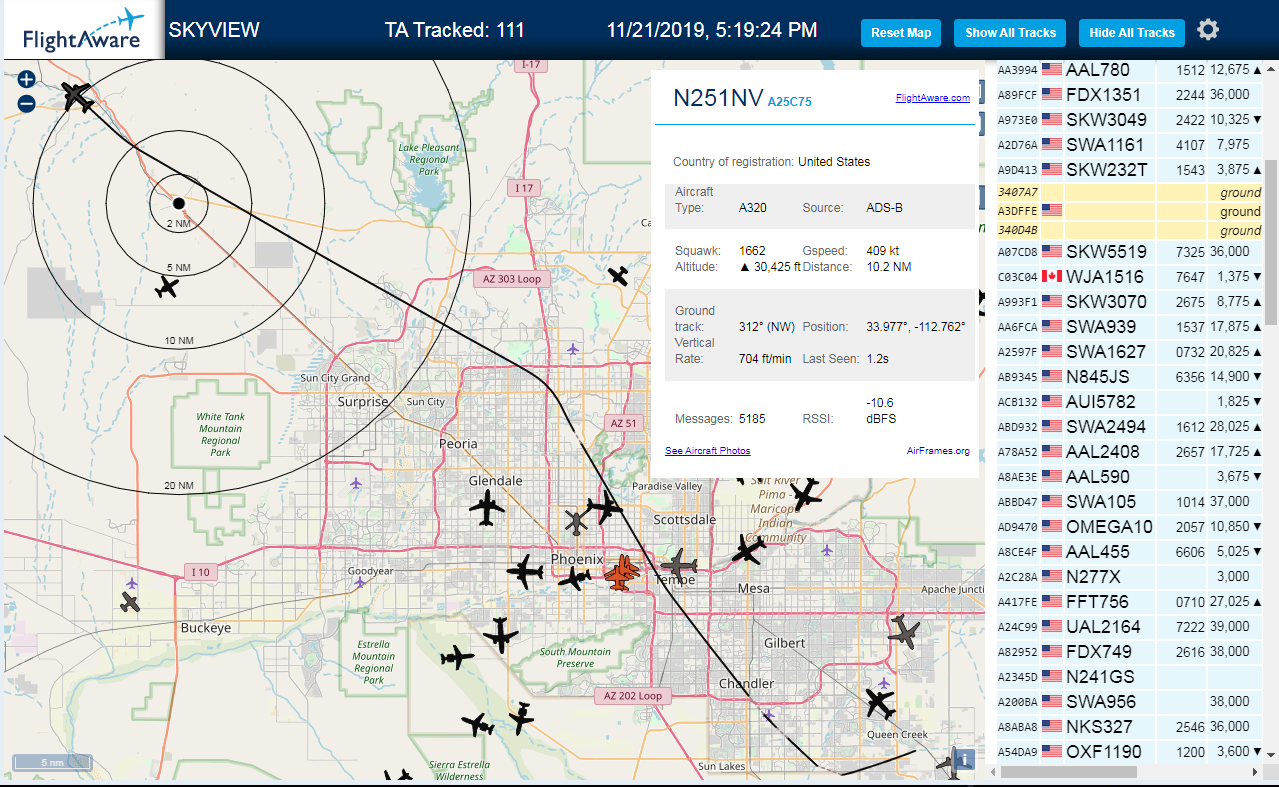Viewport: 1279px width, 787px height.
Task: Select the SWA956 row in aircraft list
Action: (1129, 702)
